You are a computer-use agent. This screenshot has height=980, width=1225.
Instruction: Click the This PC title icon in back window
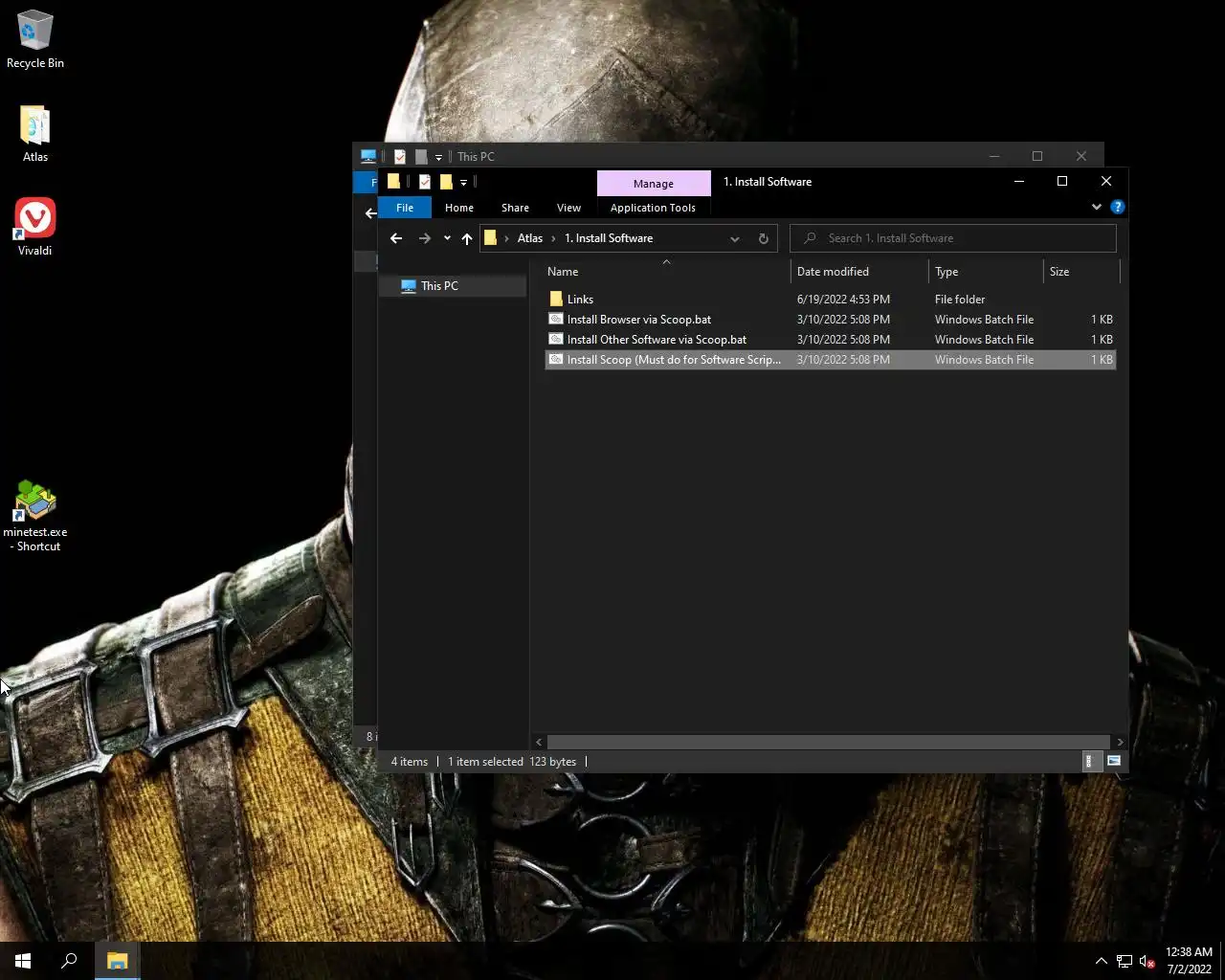pyautogui.click(x=368, y=156)
